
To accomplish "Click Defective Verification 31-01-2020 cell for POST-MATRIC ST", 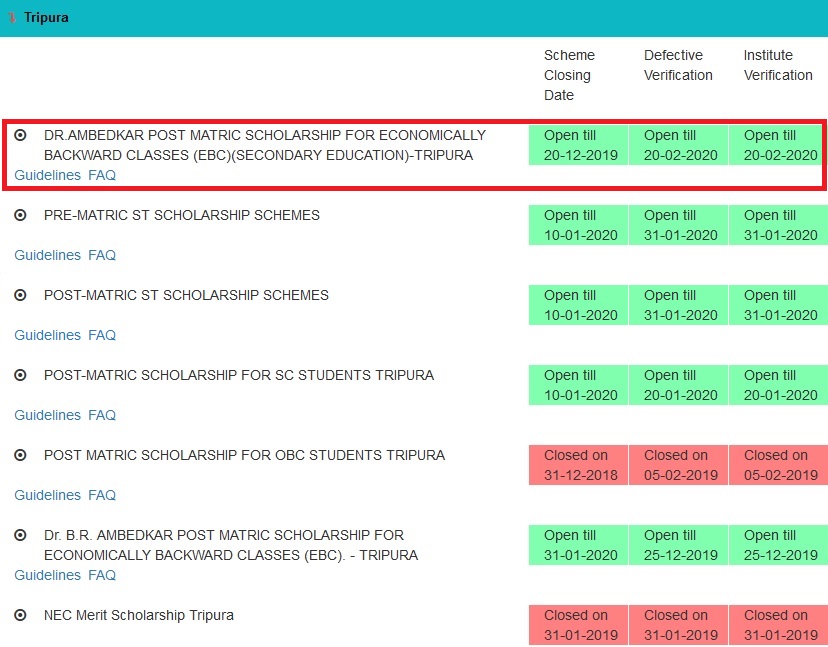I will [679, 305].
